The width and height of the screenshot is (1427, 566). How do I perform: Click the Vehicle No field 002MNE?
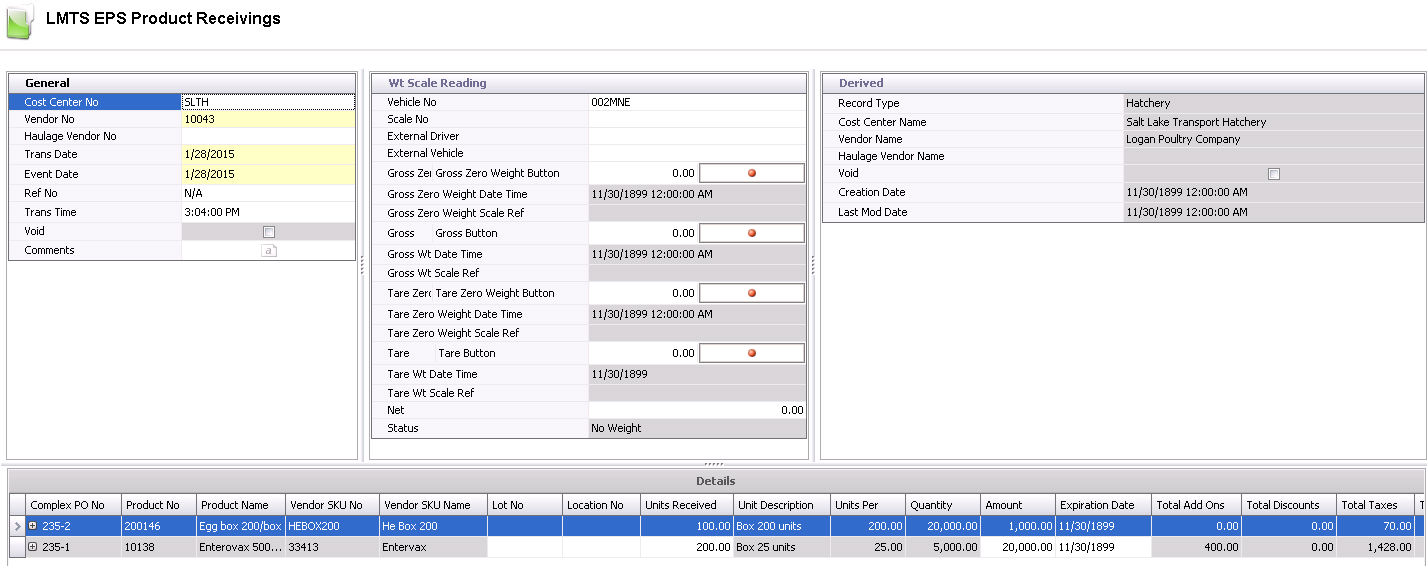point(696,102)
